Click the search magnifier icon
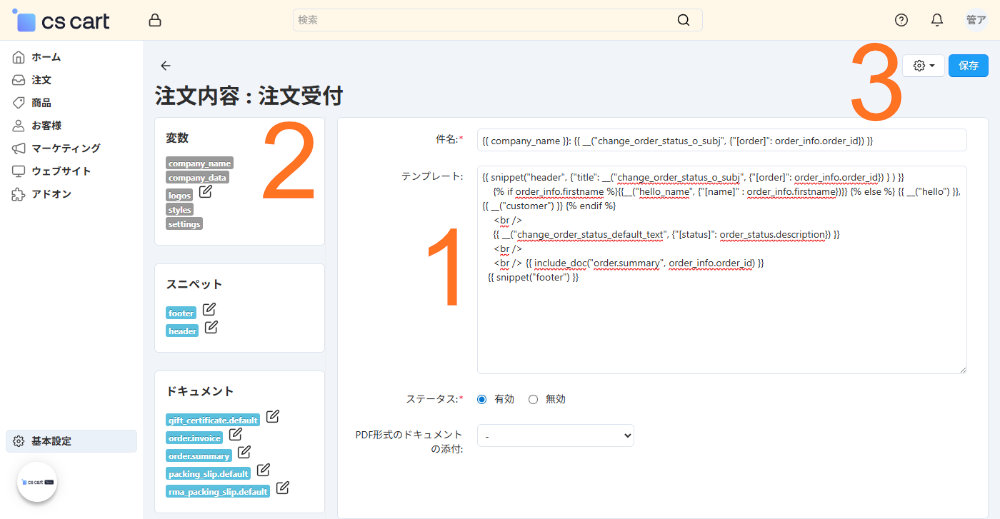Viewport: 1000px width, 519px height. click(683, 20)
